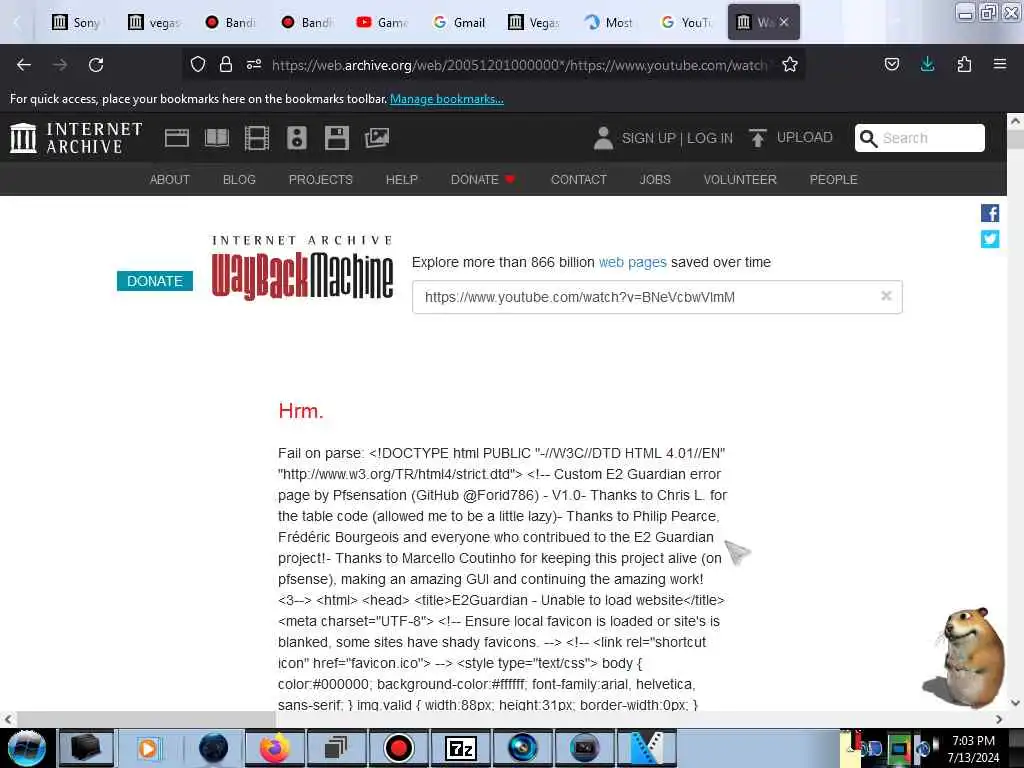Image resolution: width=1024 pixels, height=768 pixels.
Task: Click the Internet Archive logo
Action: click(76, 138)
